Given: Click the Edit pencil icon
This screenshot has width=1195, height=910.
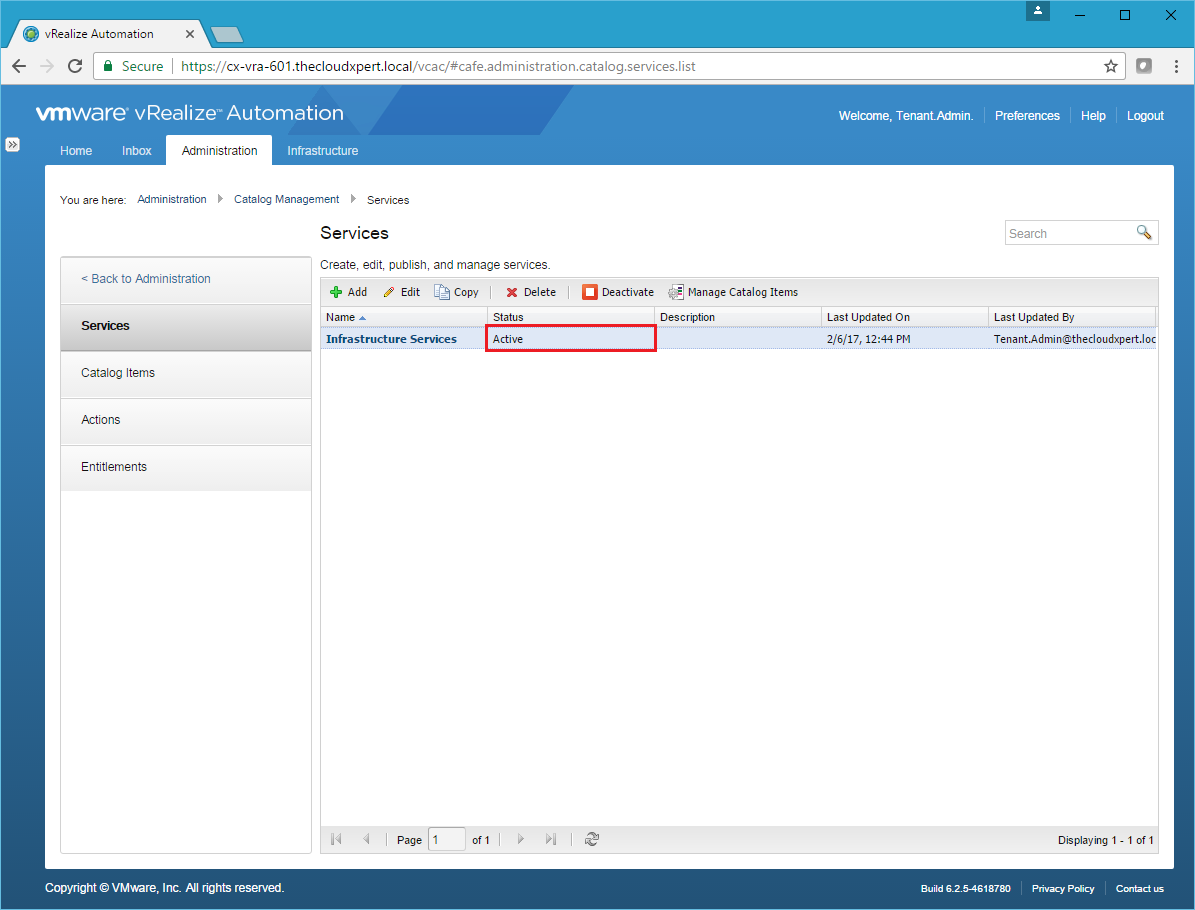Looking at the screenshot, I should point(389,292).
